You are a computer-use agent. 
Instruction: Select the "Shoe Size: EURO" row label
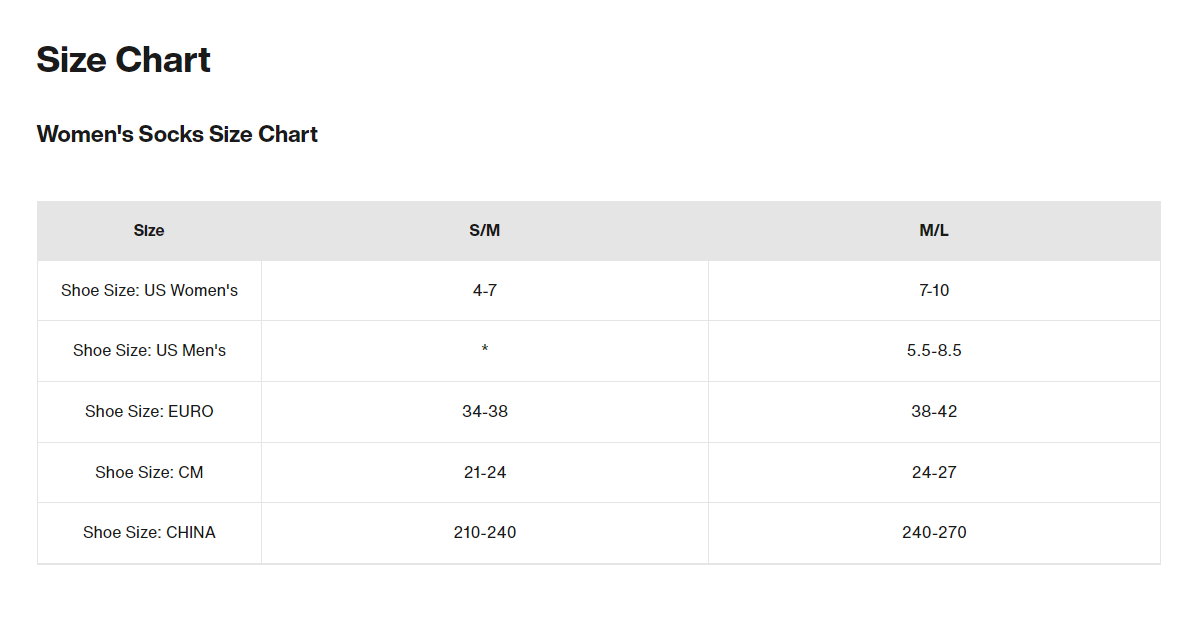[149, 412]
